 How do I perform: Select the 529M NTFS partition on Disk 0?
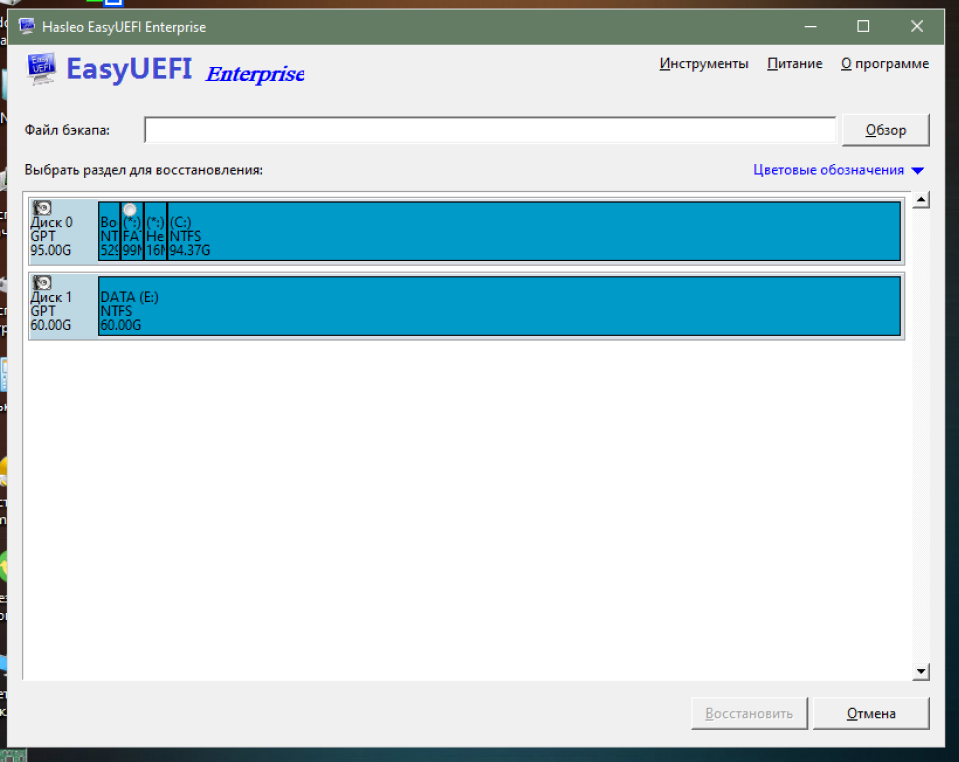click(x=109, y=231)
